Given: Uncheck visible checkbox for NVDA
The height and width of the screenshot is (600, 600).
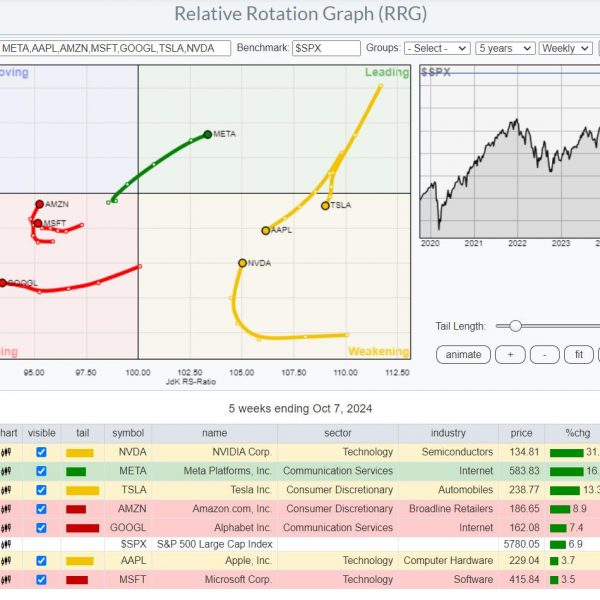Looking at the screenshot, I should point(41,452).
